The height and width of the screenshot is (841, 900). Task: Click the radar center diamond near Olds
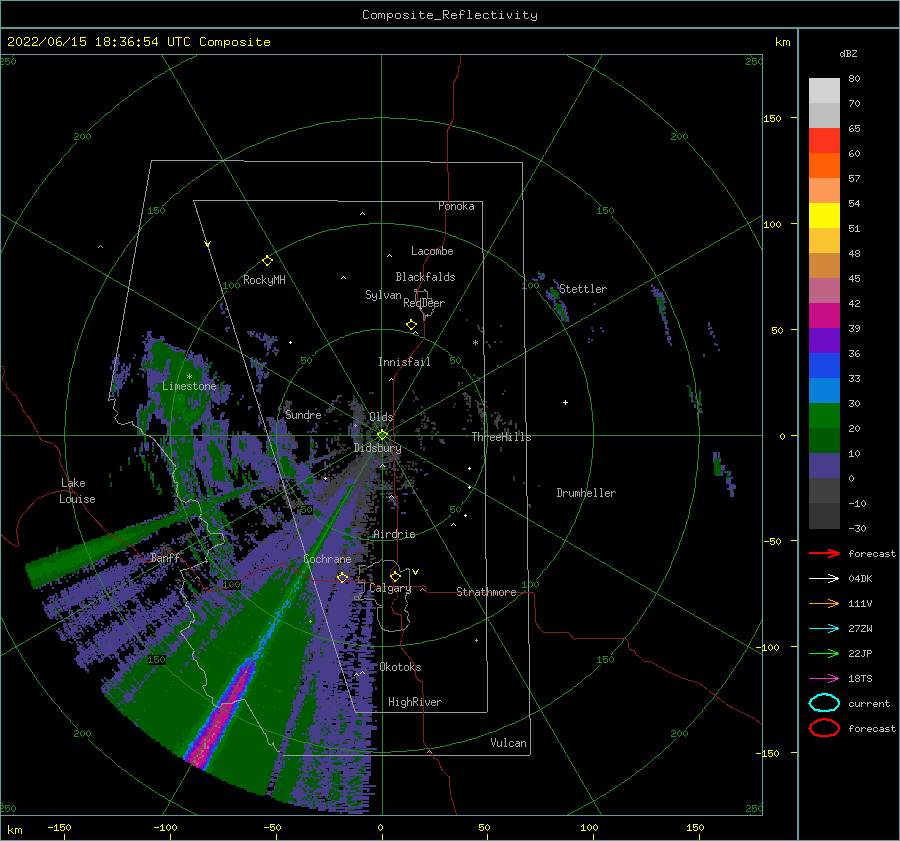coord(382,435)
